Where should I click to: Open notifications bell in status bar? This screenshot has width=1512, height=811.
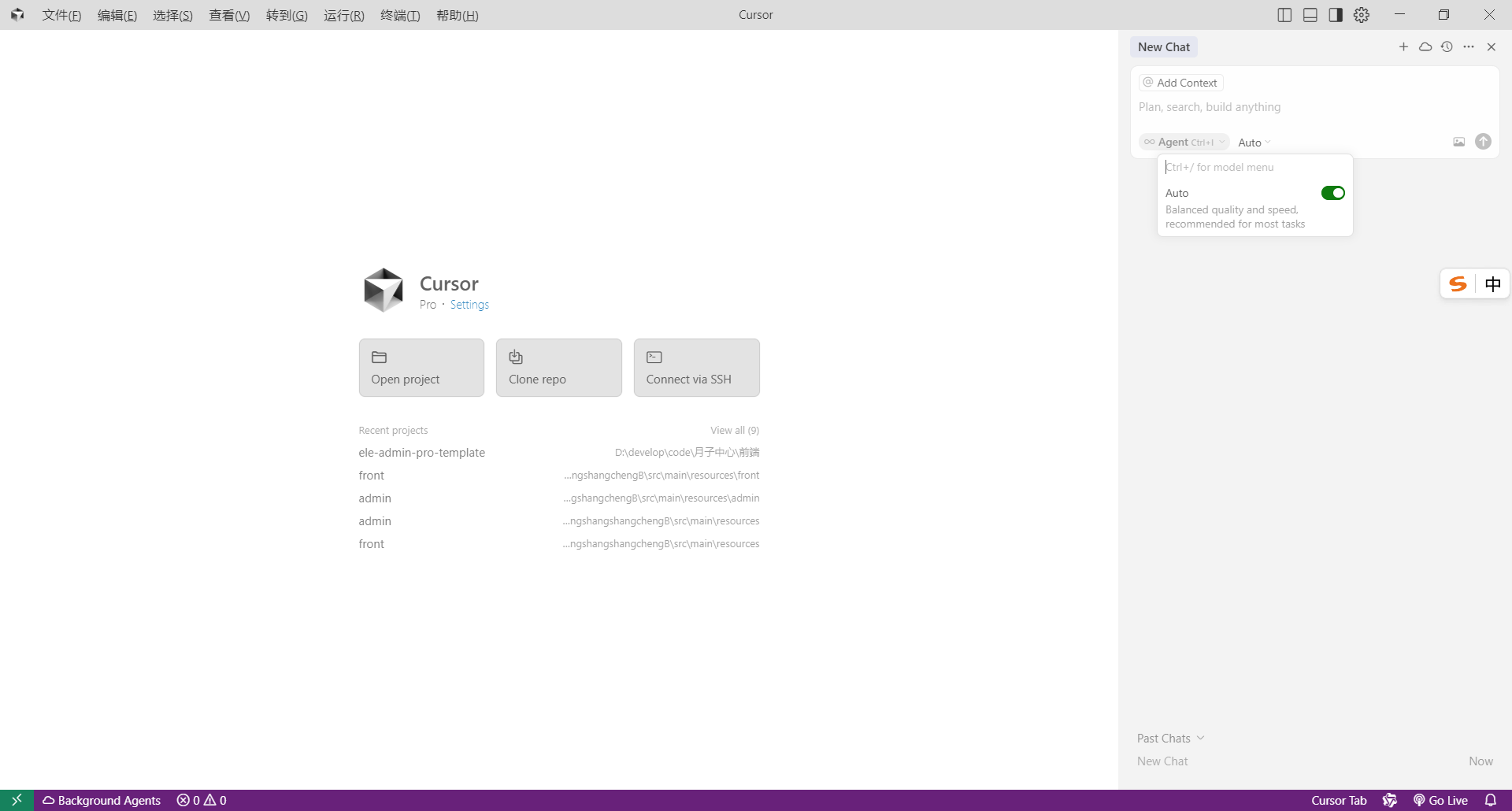(1491, 800)
